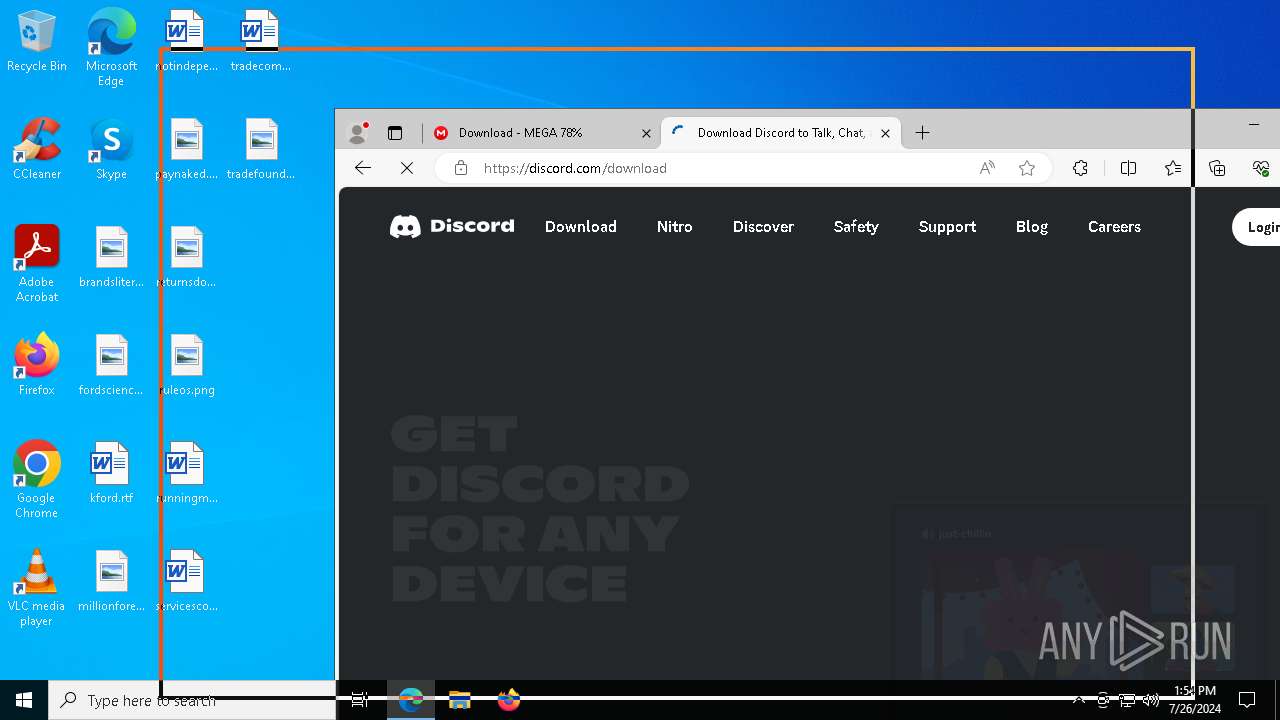Image resolution: width=1280 pixels, height=720 pixels.
Task: Open the Safety nav link
Action: (856, 227)
